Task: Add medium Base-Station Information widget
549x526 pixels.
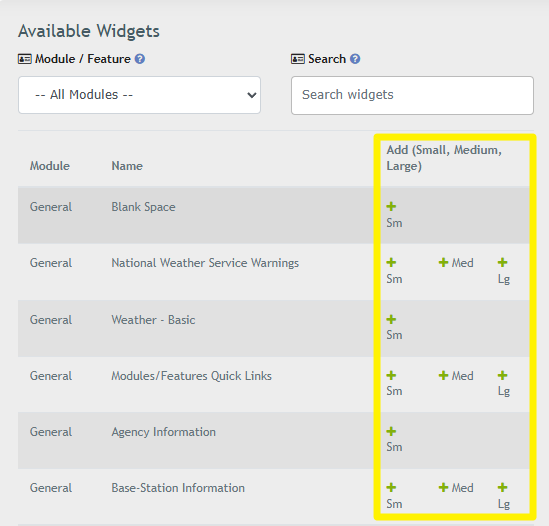Action: (456, 488)
